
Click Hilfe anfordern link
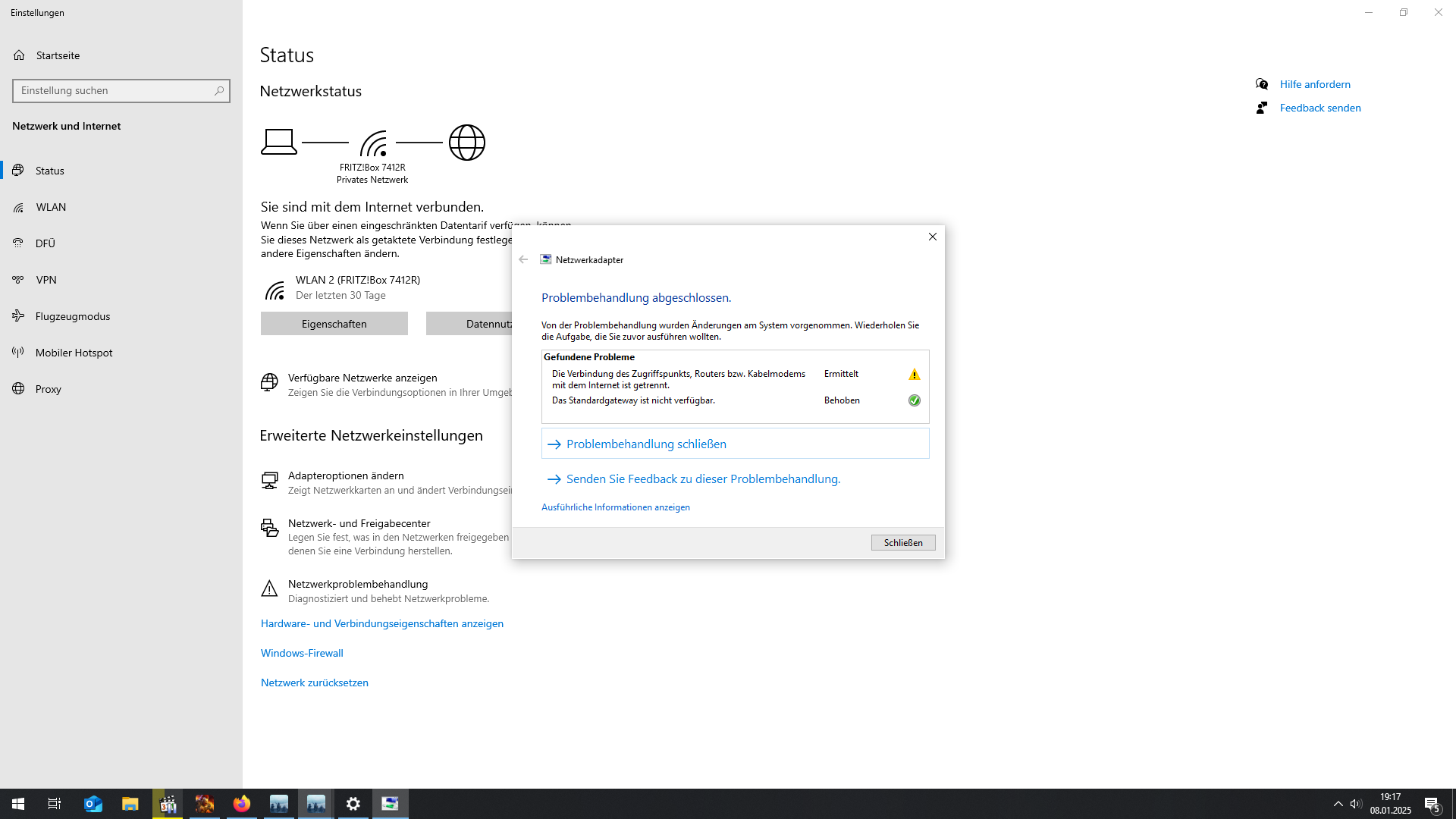[1314, 84]
